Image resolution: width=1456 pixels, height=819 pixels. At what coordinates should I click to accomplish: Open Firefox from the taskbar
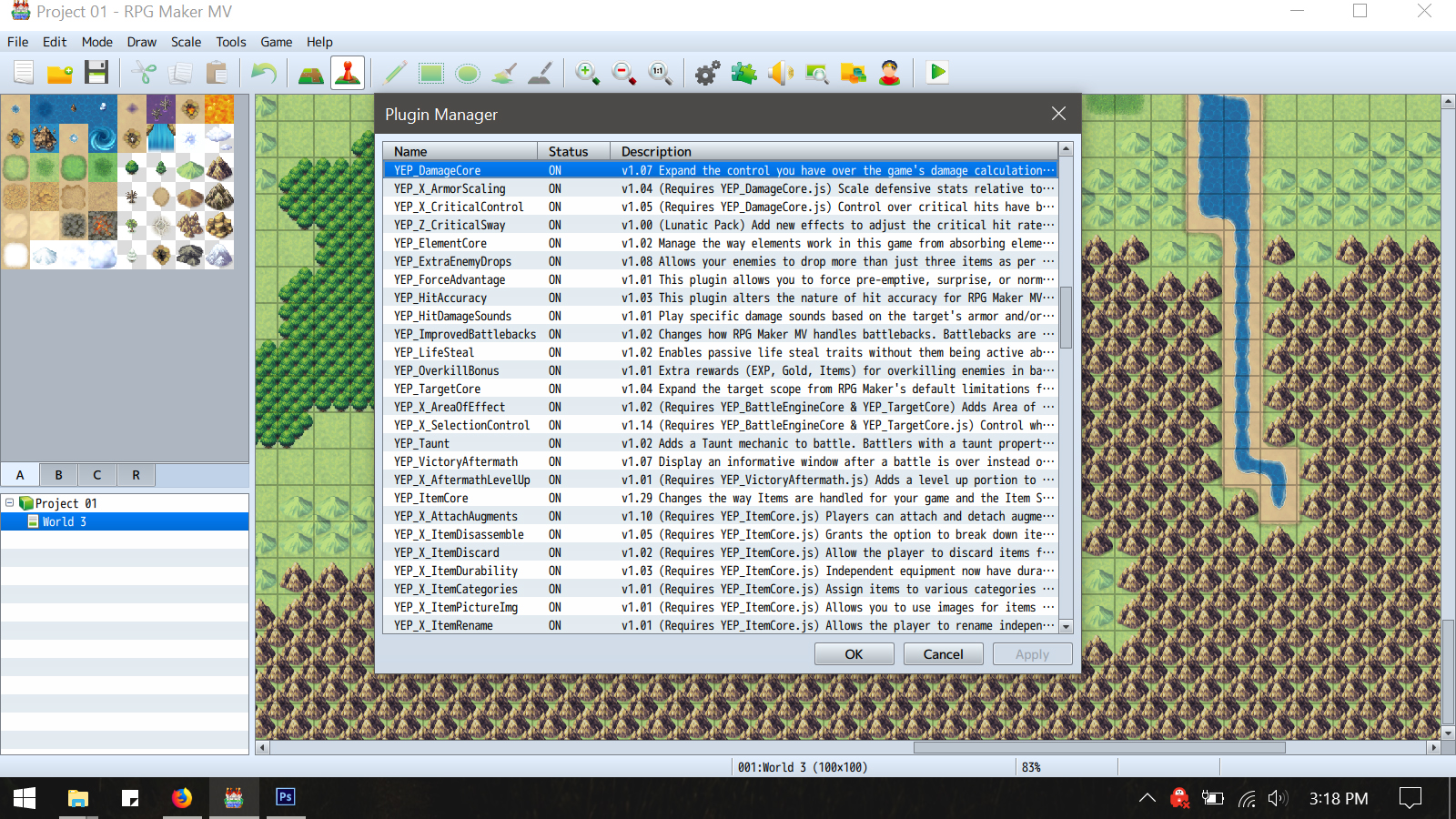tap(182, 798)
